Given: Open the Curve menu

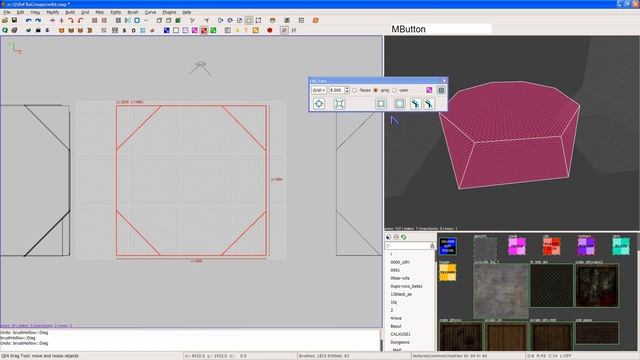Looking at the screenshot, I should (x=150, y=12).
